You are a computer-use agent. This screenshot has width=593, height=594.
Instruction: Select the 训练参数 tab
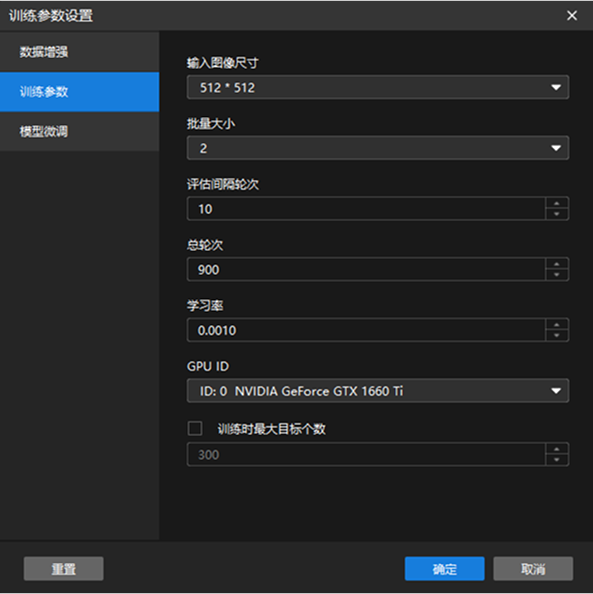pyautogui.click(x=79, y=92)
